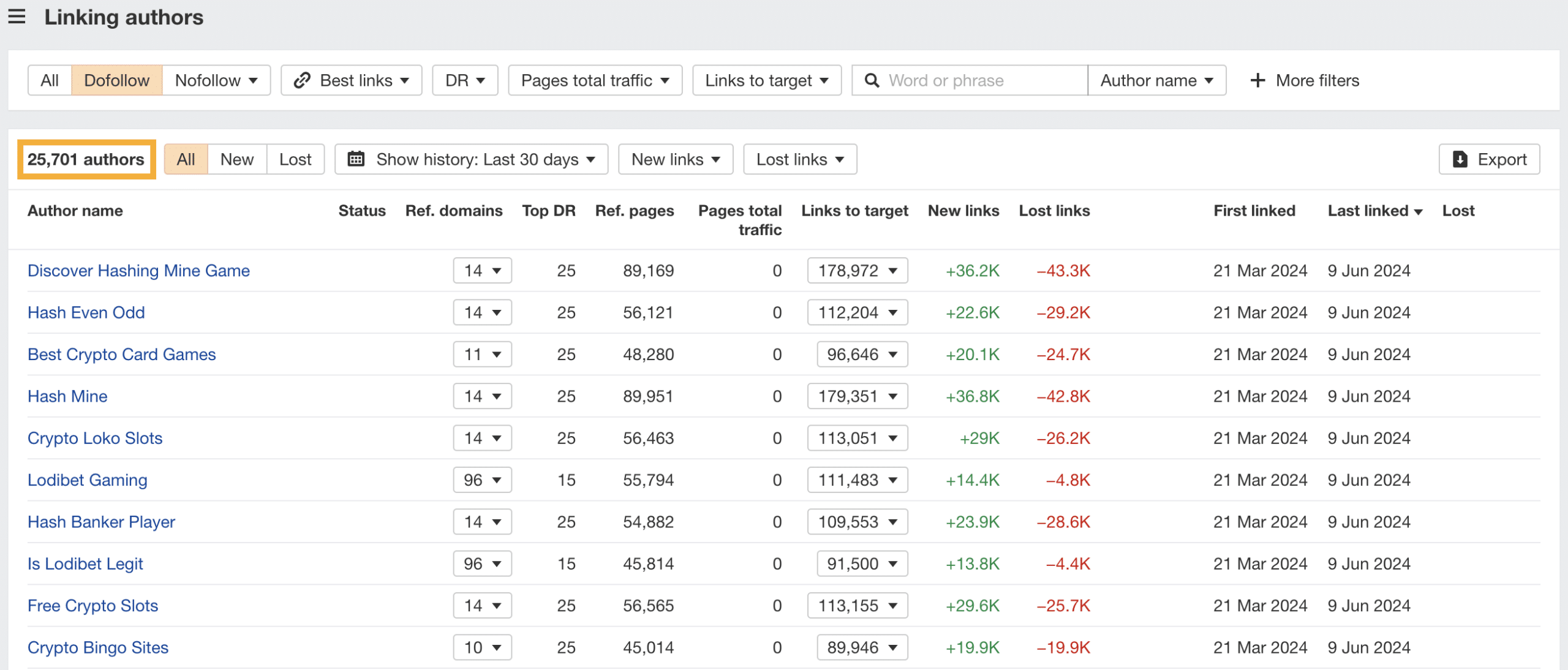Screen dimensions: 1568x670
Task: Open the hamburger menu icon
Action: [17, 17]
